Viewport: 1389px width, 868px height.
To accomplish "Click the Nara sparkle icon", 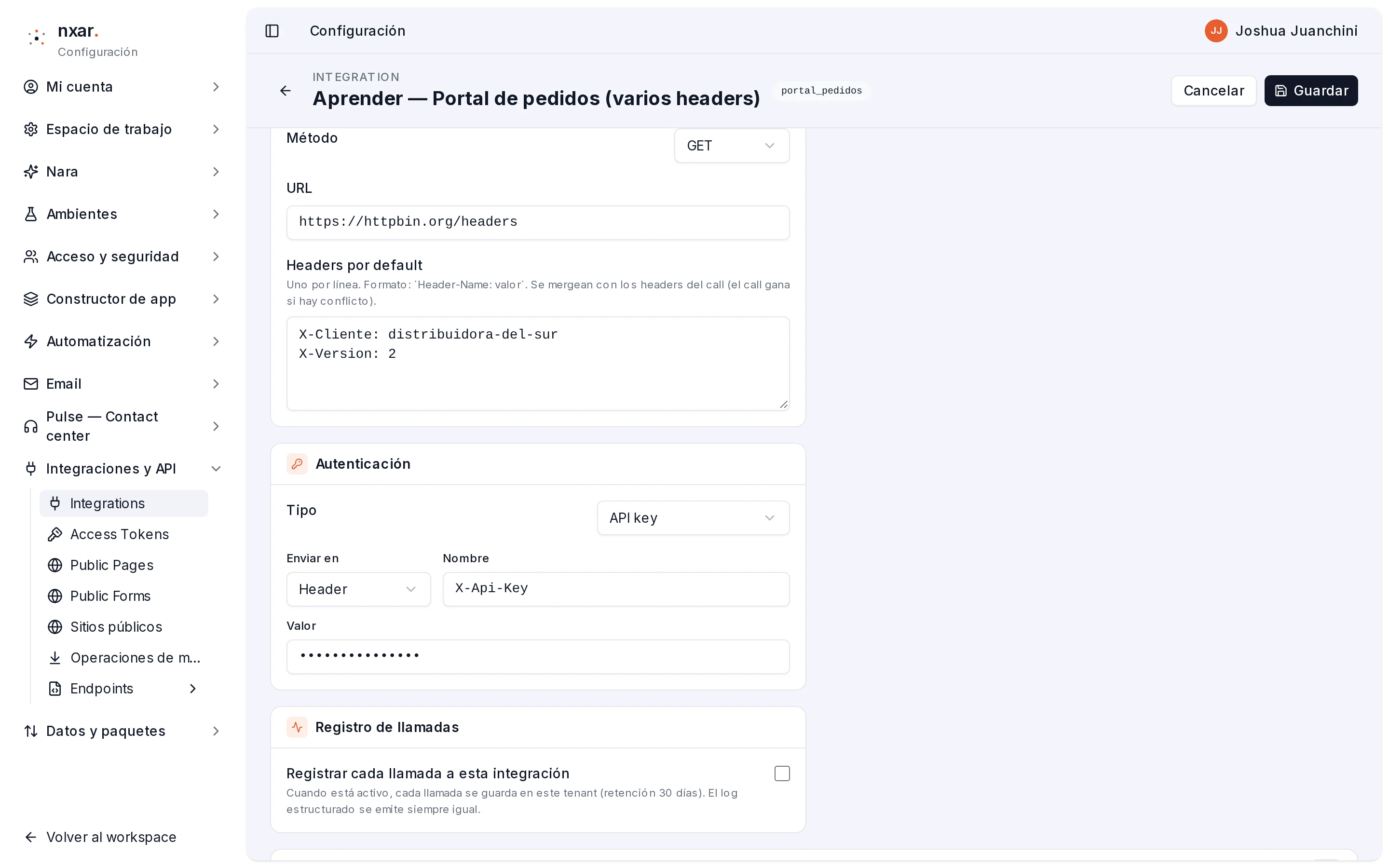I will coord(31,172).
